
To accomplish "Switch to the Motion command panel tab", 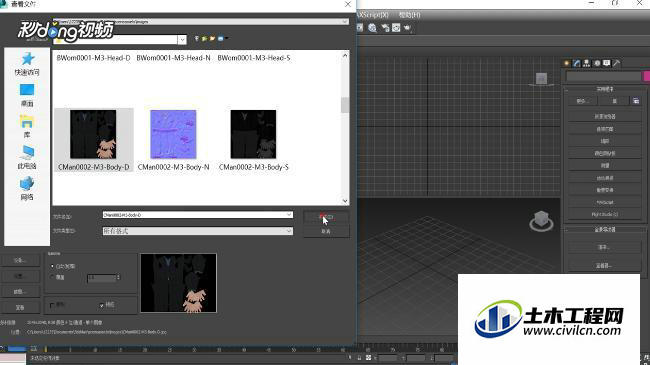I will click(597, 63).
